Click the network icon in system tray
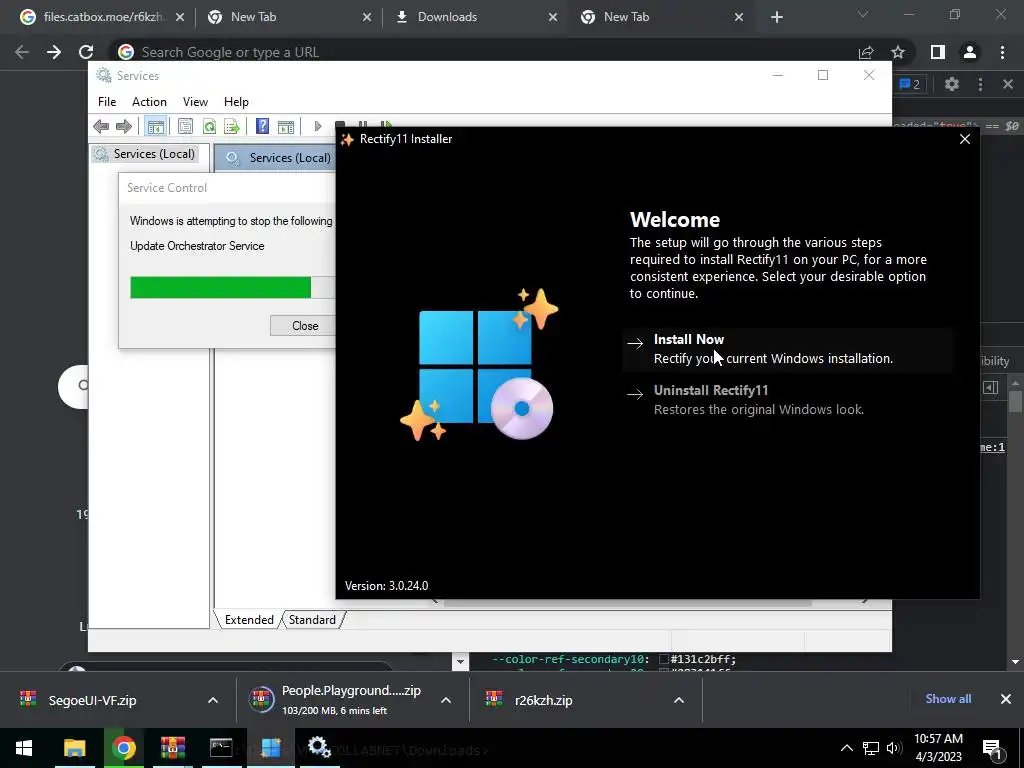The image size is (1024, 768). 871,748
